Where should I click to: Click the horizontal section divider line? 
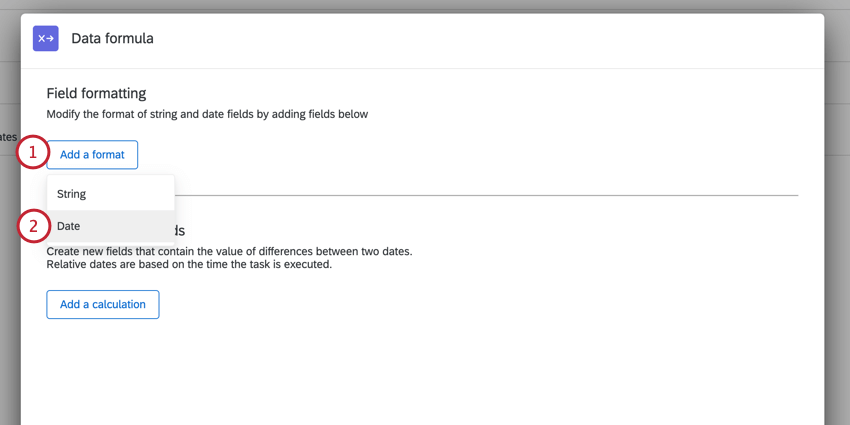(500, 195)
